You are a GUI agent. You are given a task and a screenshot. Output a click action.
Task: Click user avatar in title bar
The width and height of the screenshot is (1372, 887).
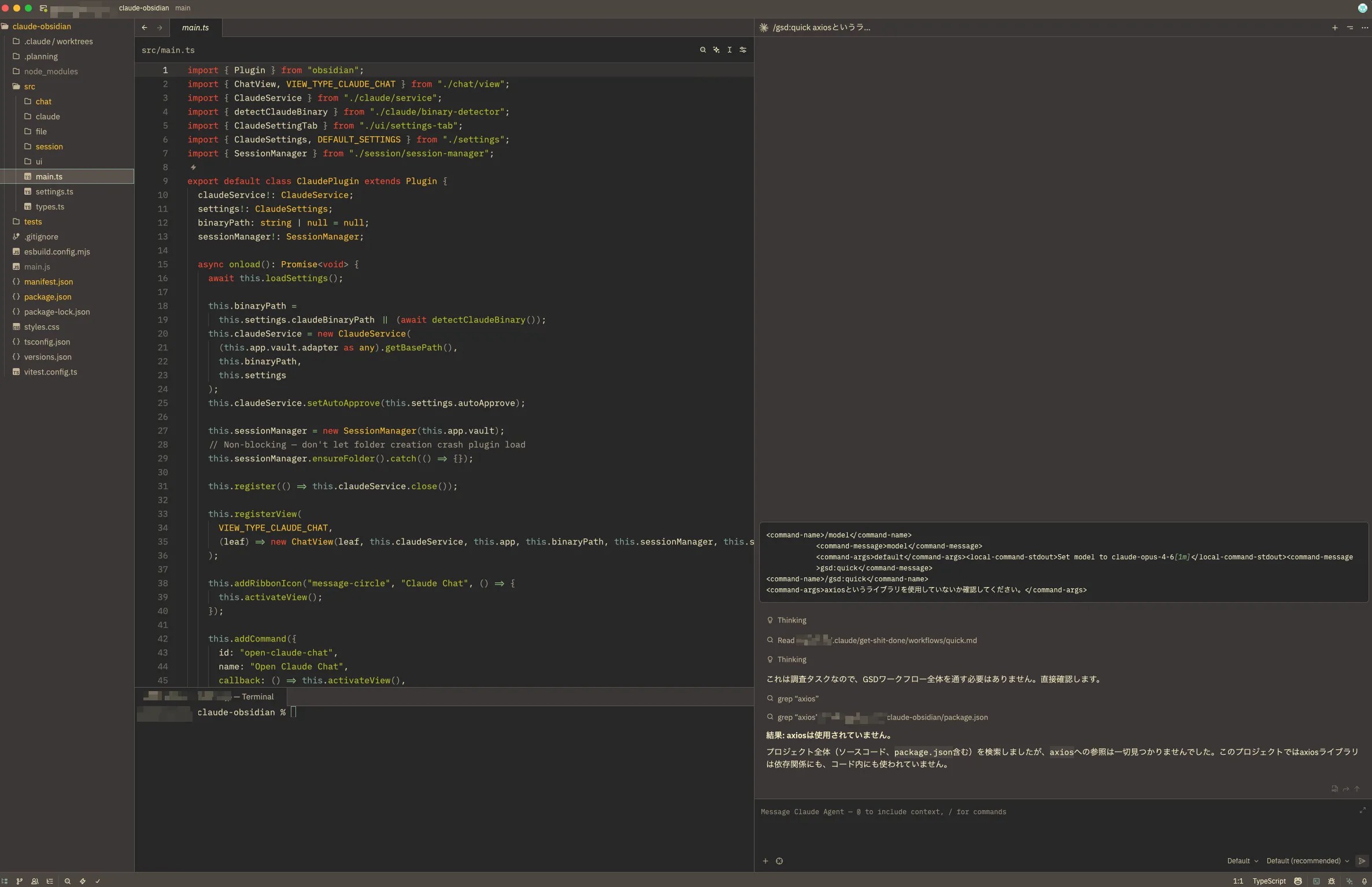[1363, 8]
